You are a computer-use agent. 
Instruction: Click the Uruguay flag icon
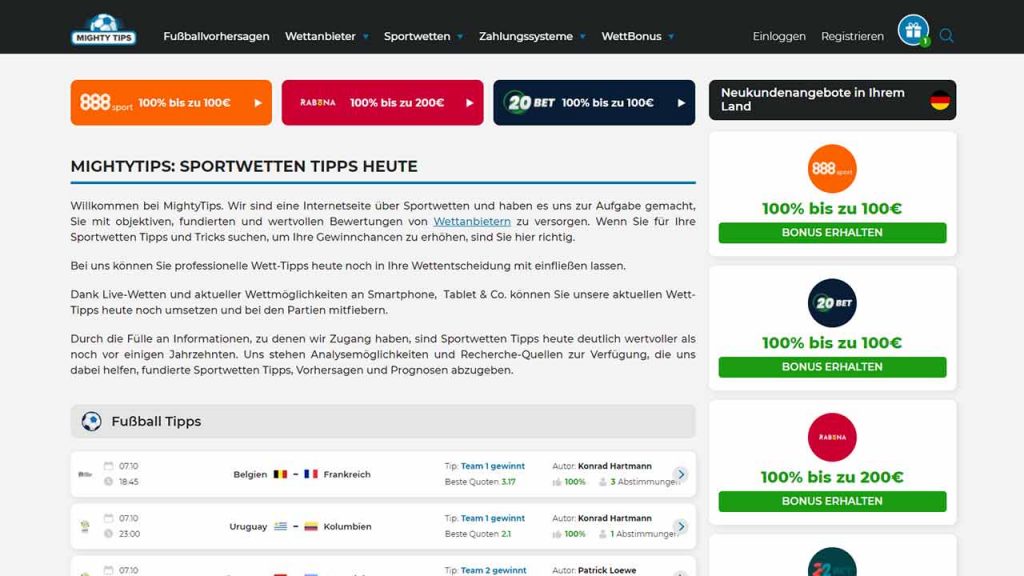pyautogui.click(x=280, y=526)
